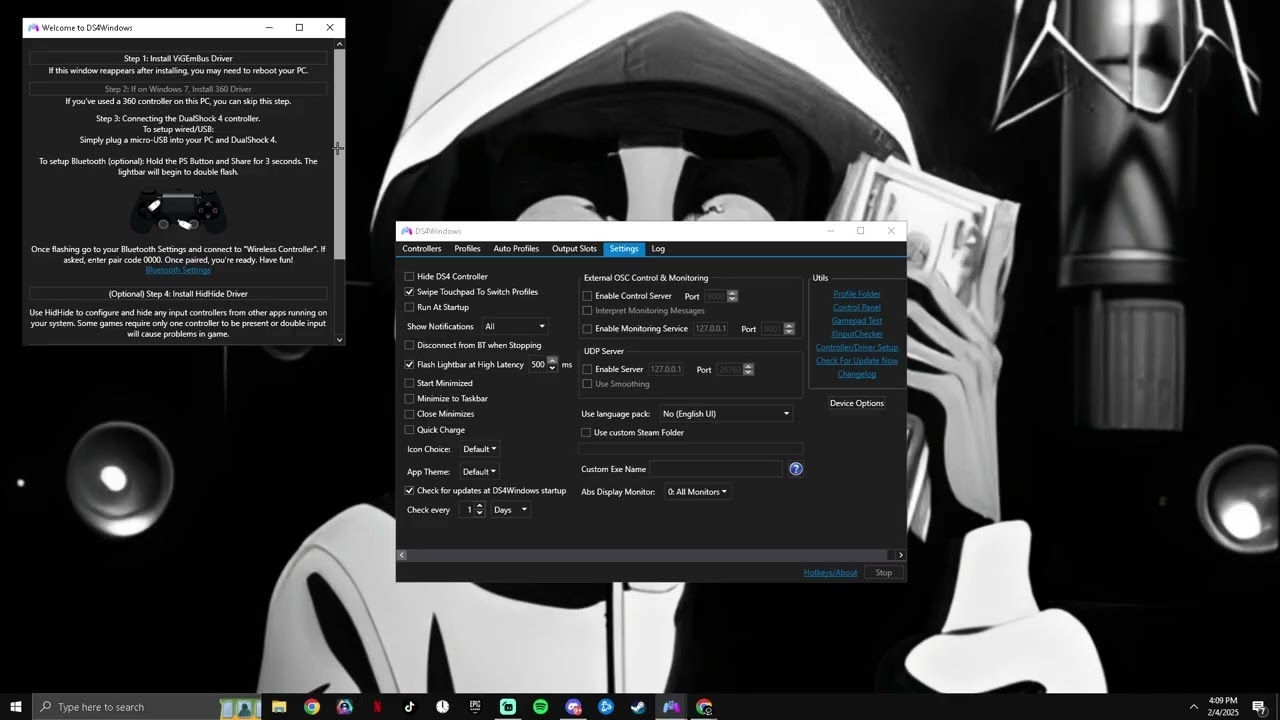
Task: Open the Control Panel link in Utils
Action: (857, 308)
